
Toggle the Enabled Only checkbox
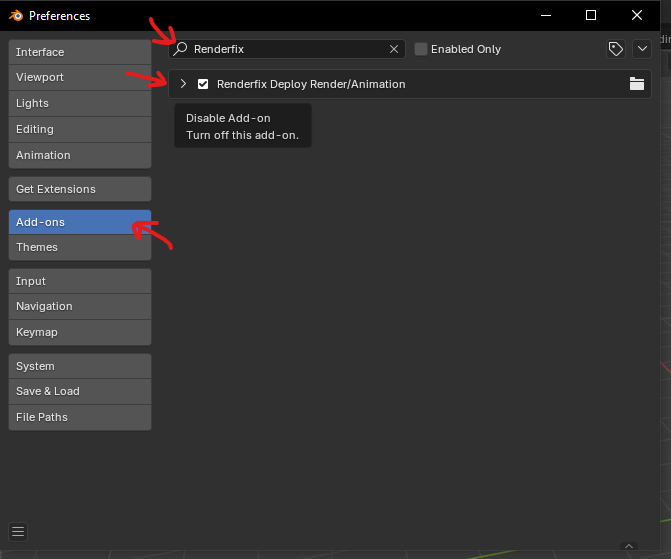point(421,49)
